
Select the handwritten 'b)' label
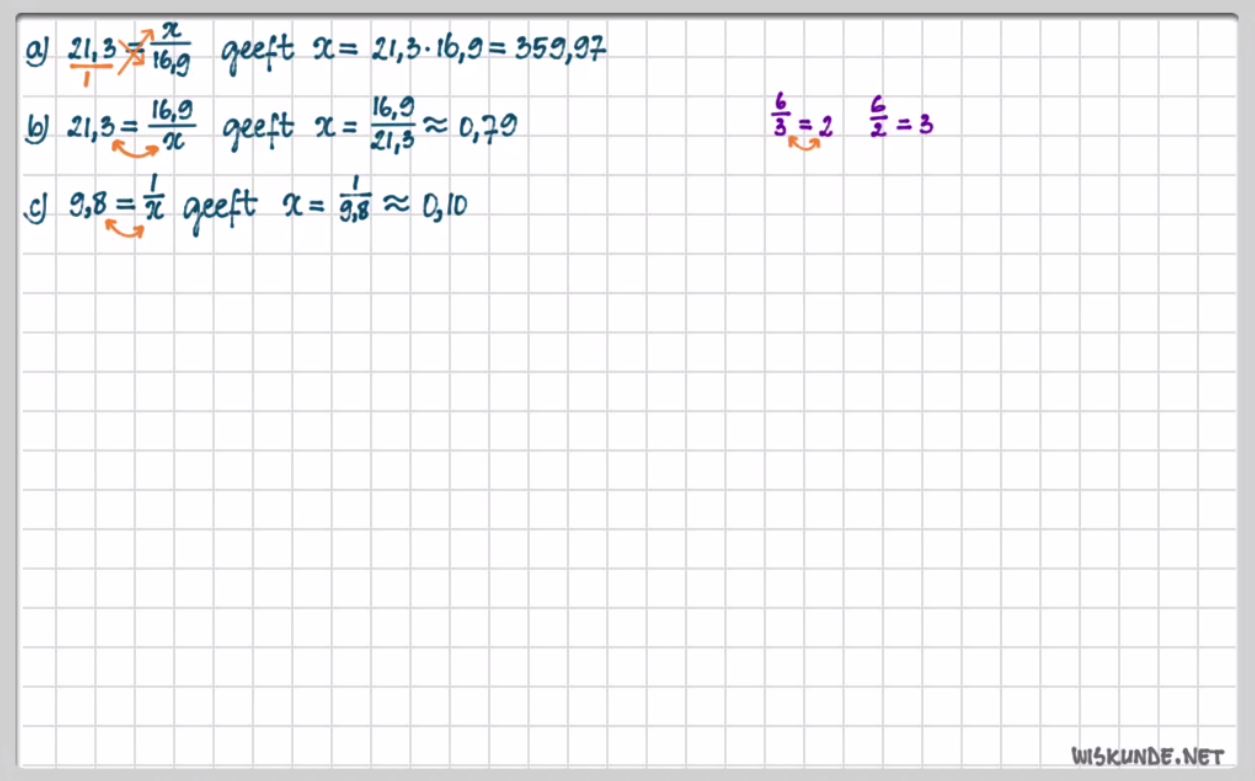coord(38,128)
